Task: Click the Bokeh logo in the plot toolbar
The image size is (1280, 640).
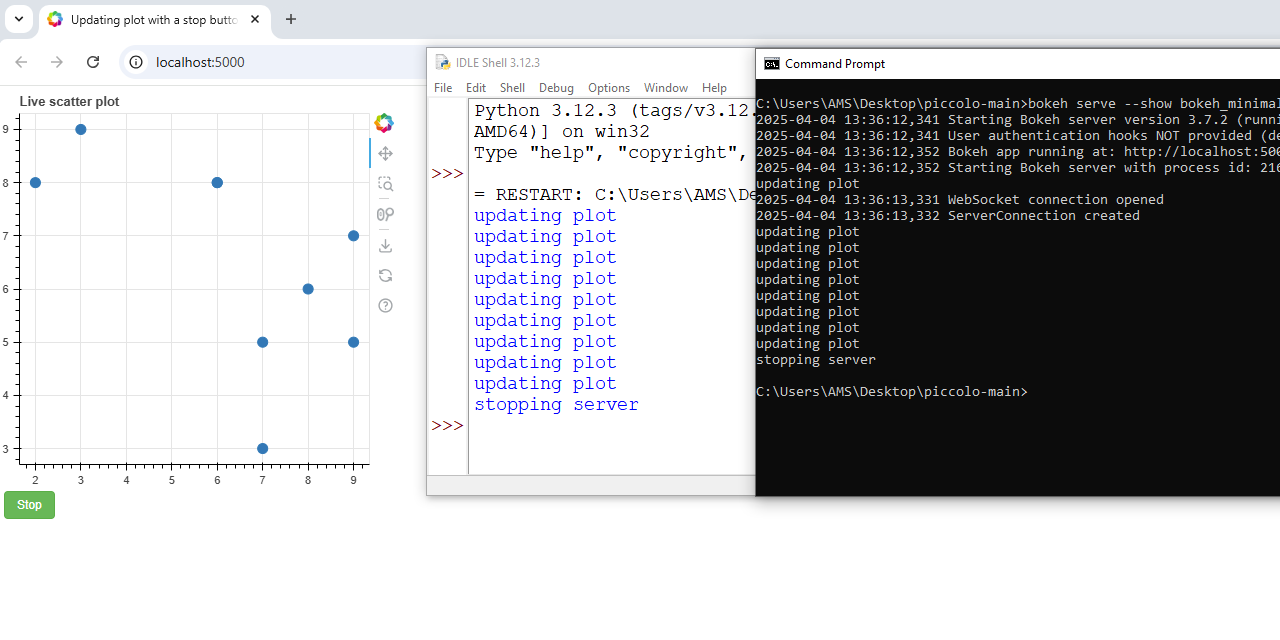Action: click(x=384, y=122)
